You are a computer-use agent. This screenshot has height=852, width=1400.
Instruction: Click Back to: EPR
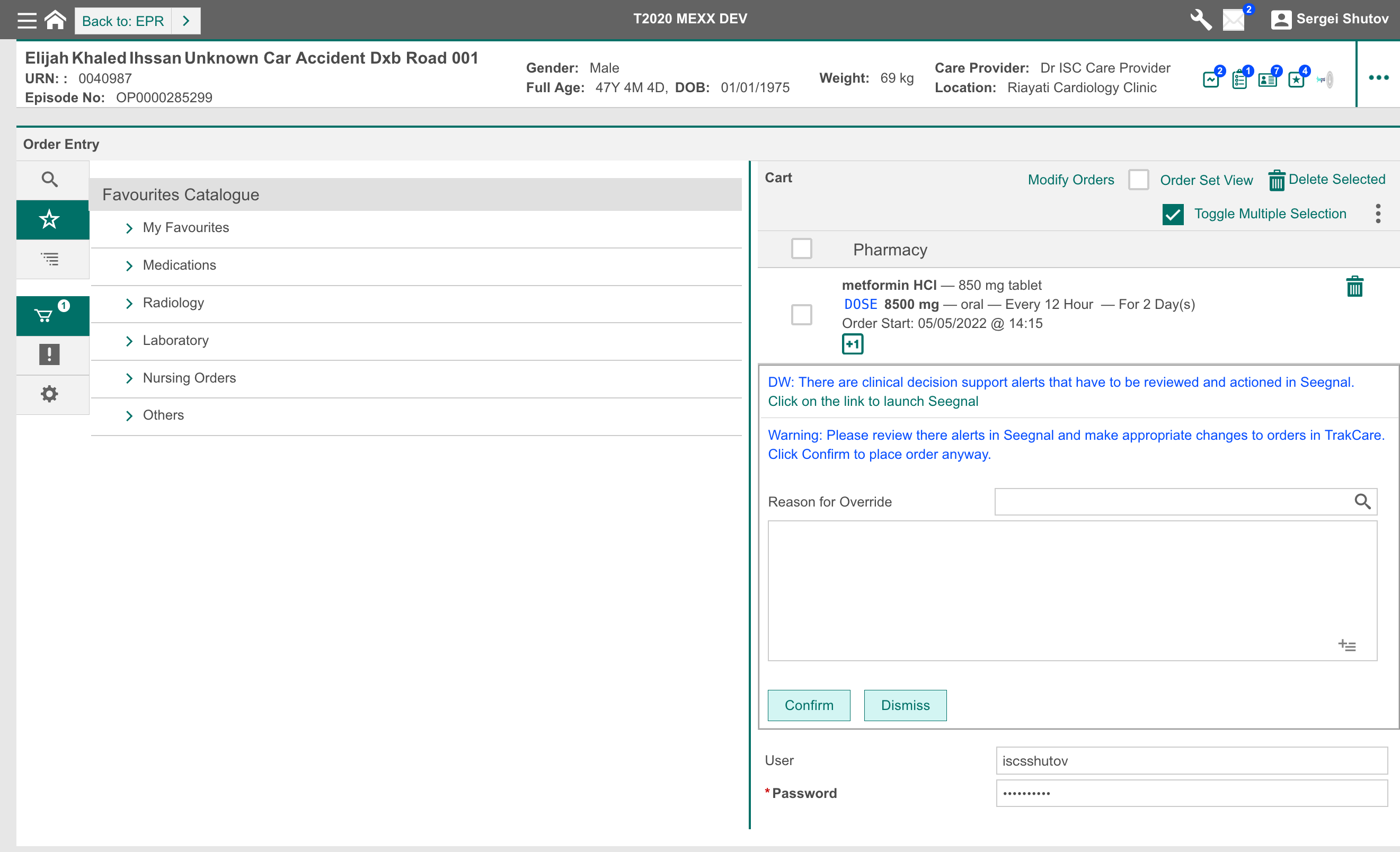(122, 21)
